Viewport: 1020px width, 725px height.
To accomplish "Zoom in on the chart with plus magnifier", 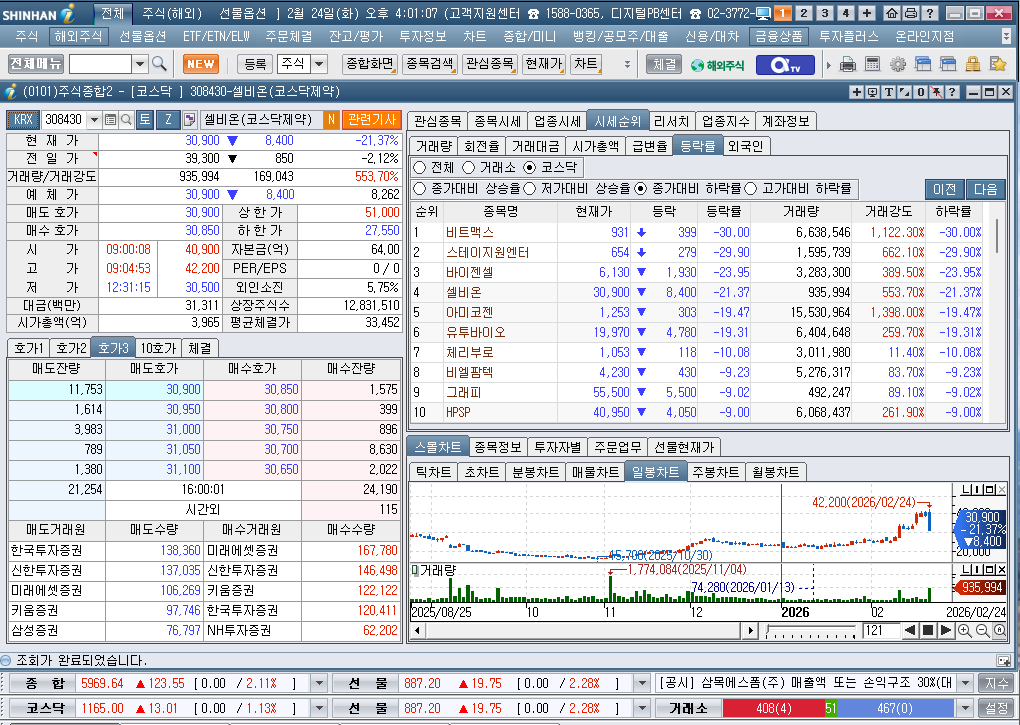I will [965, 630].
